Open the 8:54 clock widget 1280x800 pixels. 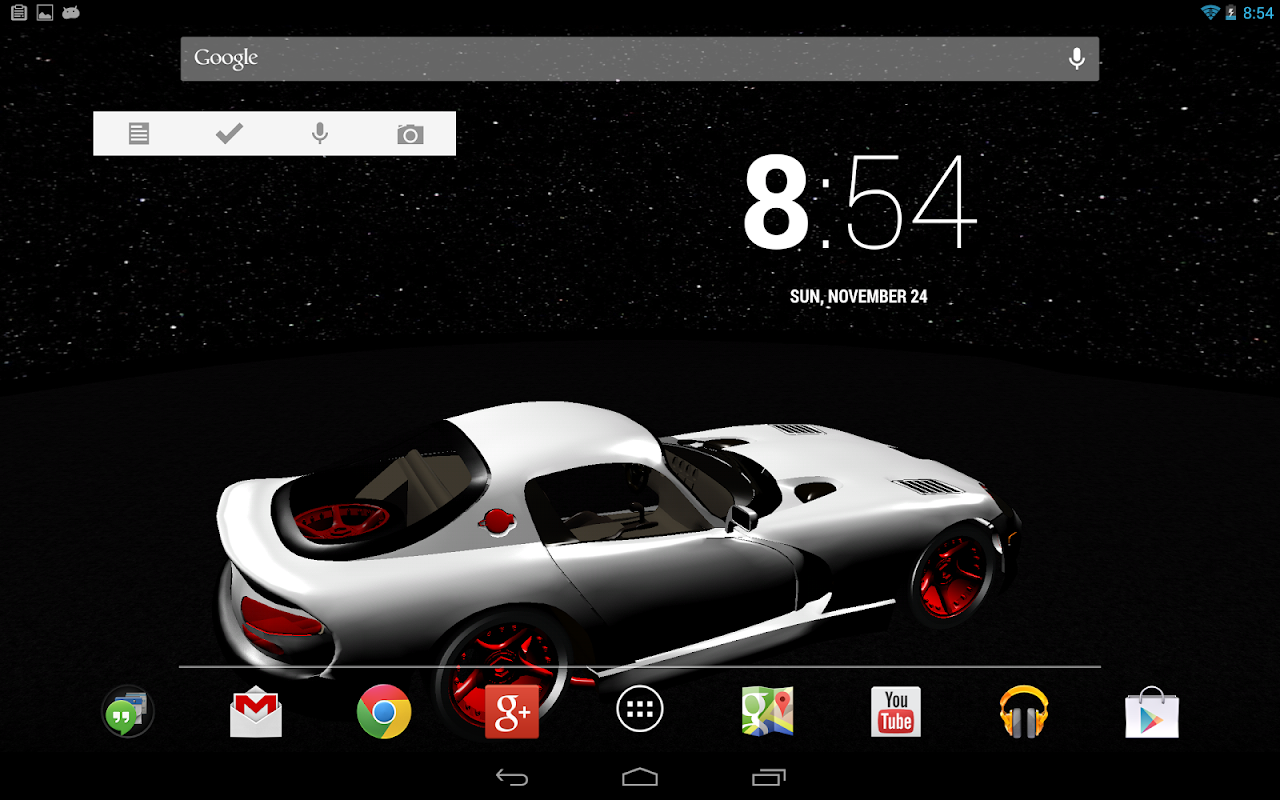tap(860, 203)
